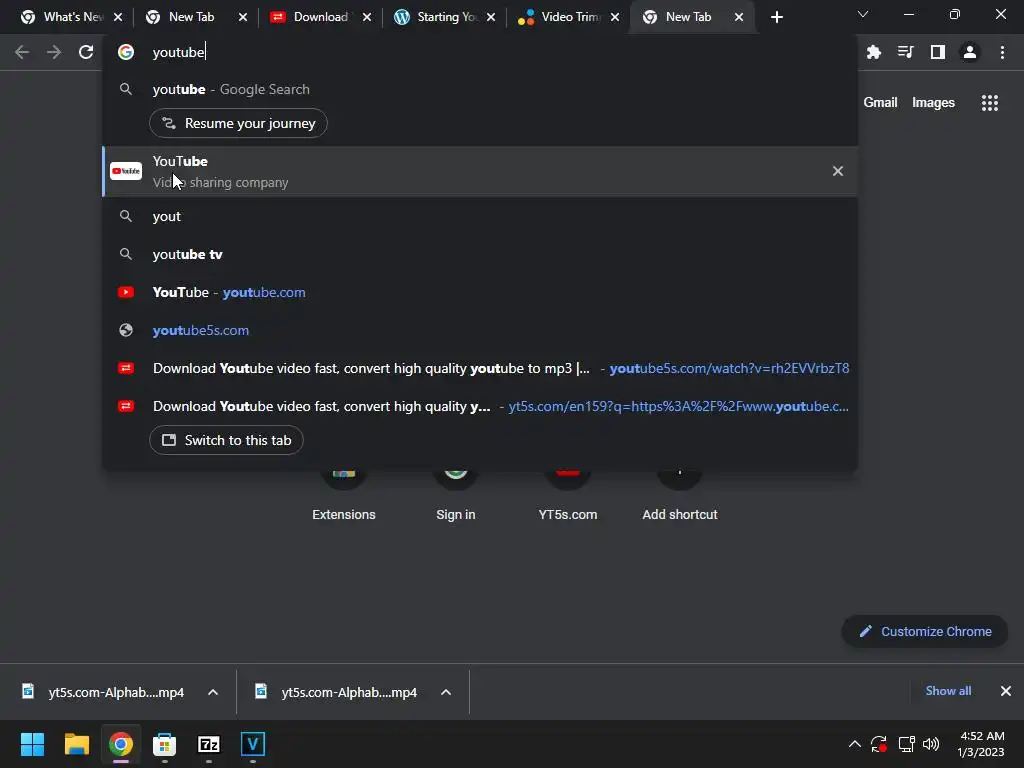
Task: Open the Google apps grid
Action: click(x=989, y=103)
